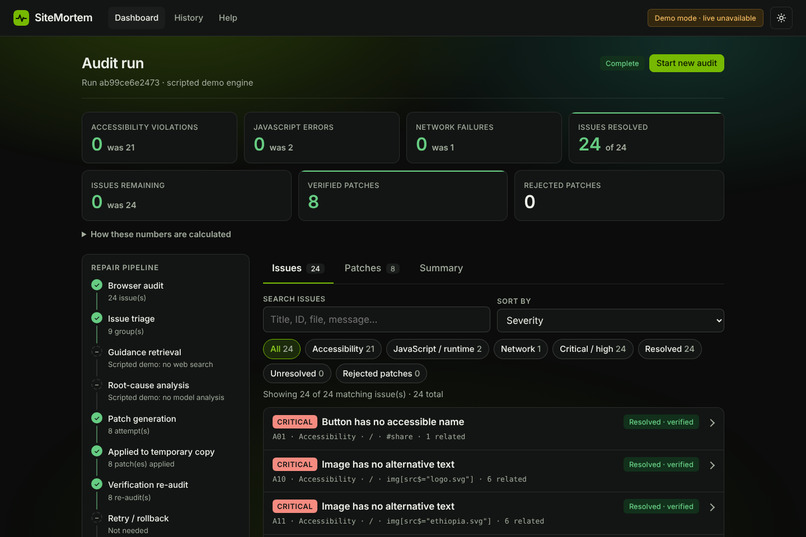Image resolution: width=806 pixels, height=537 pixels.
Task: Click the Verified Patches stat card
Action: (x=403, y=196)
